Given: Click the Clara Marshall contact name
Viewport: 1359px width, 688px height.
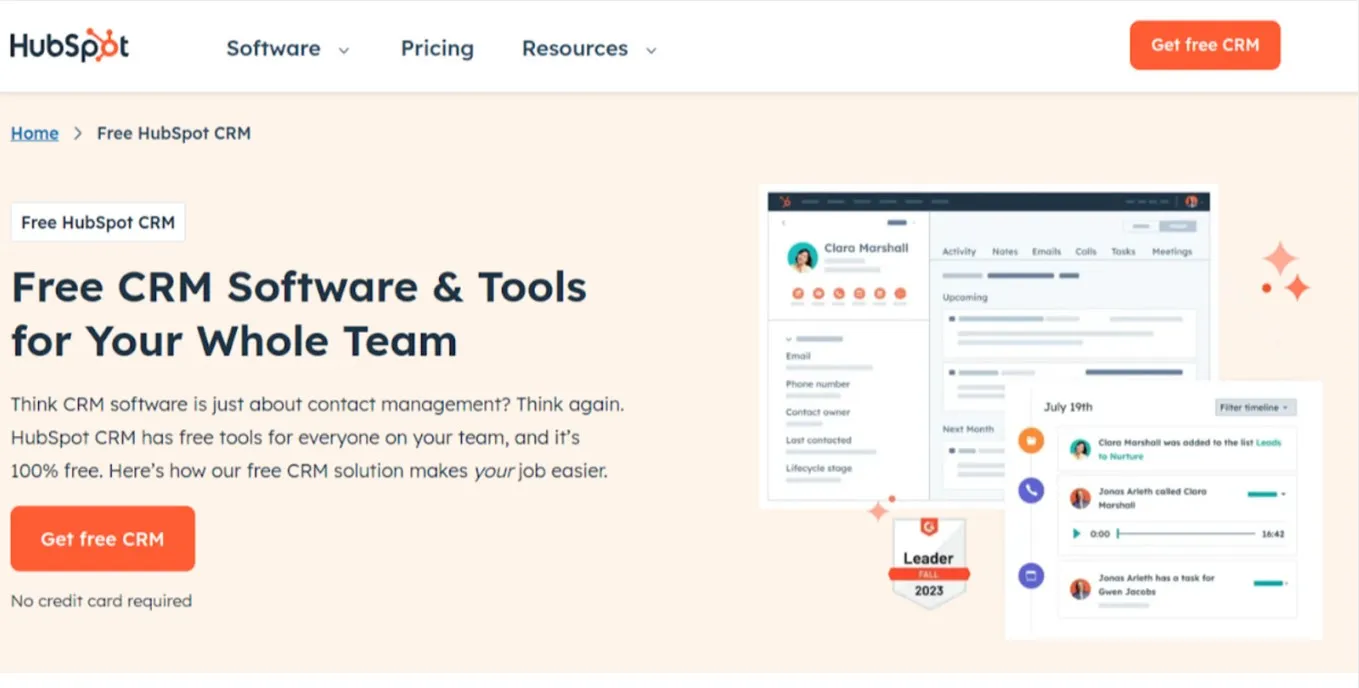Looking at the screenshot, I should 866,248.
